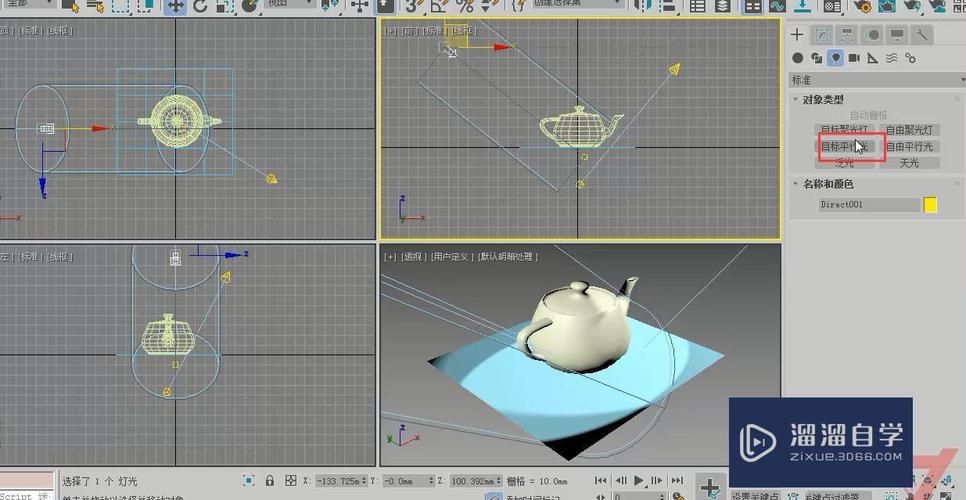Switch to the Modify panel tab
The width and height of the screenshot is (966, 500).
click(822, 35)
